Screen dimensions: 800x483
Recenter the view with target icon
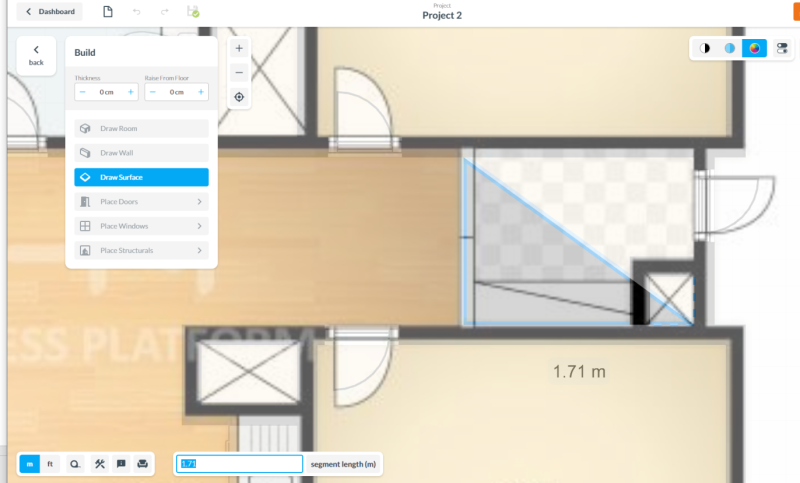coord(239,97)
